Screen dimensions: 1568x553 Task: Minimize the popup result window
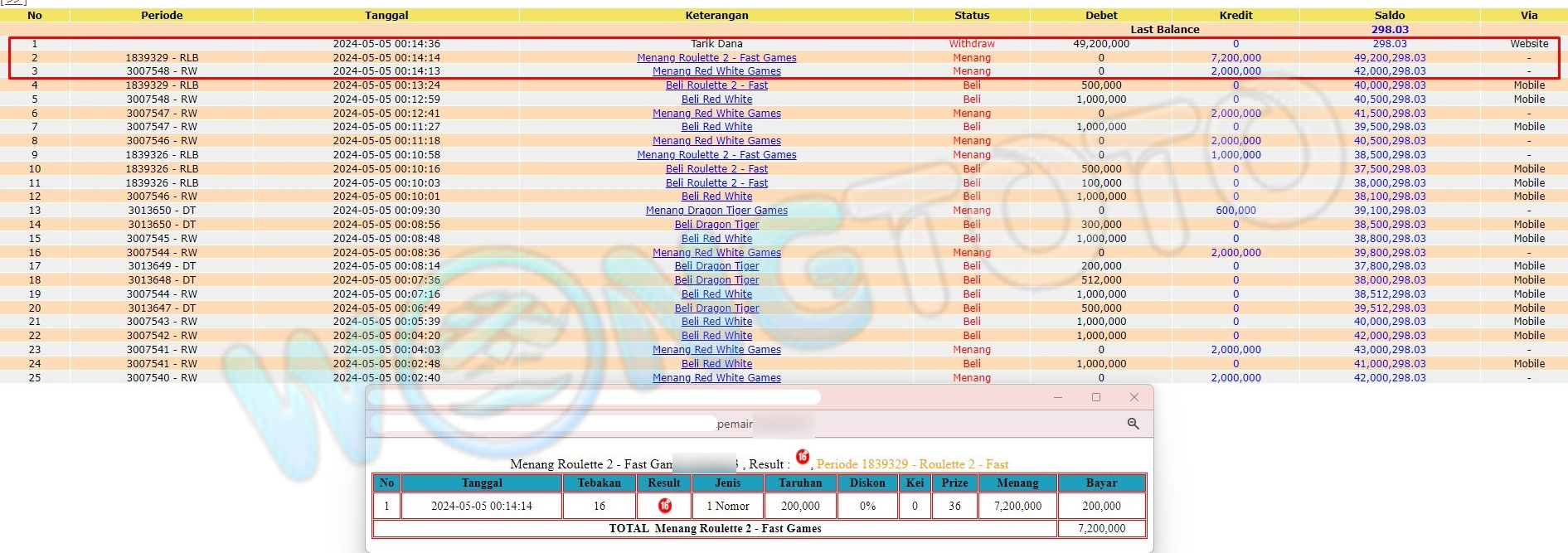point(1057,397)
